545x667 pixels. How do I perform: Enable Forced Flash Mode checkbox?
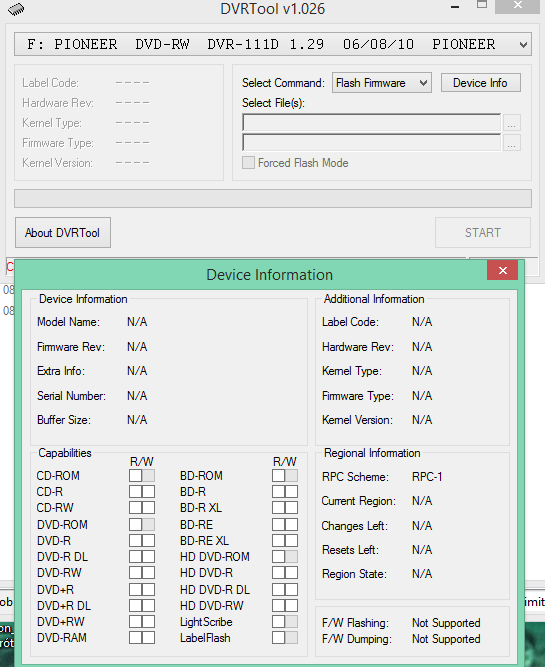pyautogui.click(x=248, y=162)
